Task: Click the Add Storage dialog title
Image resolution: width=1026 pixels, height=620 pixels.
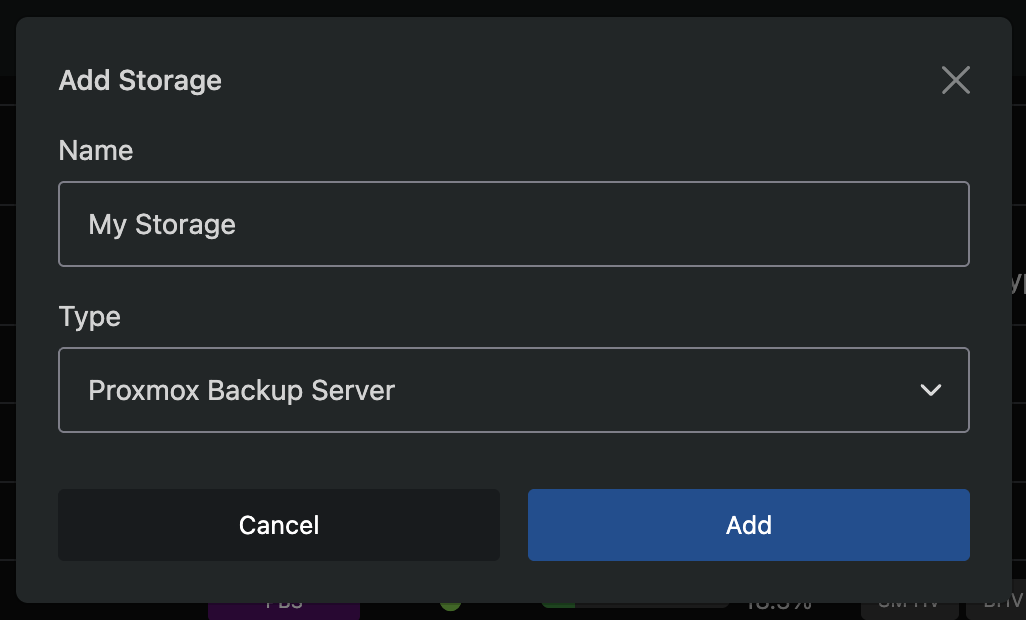Action: (140, 81)
